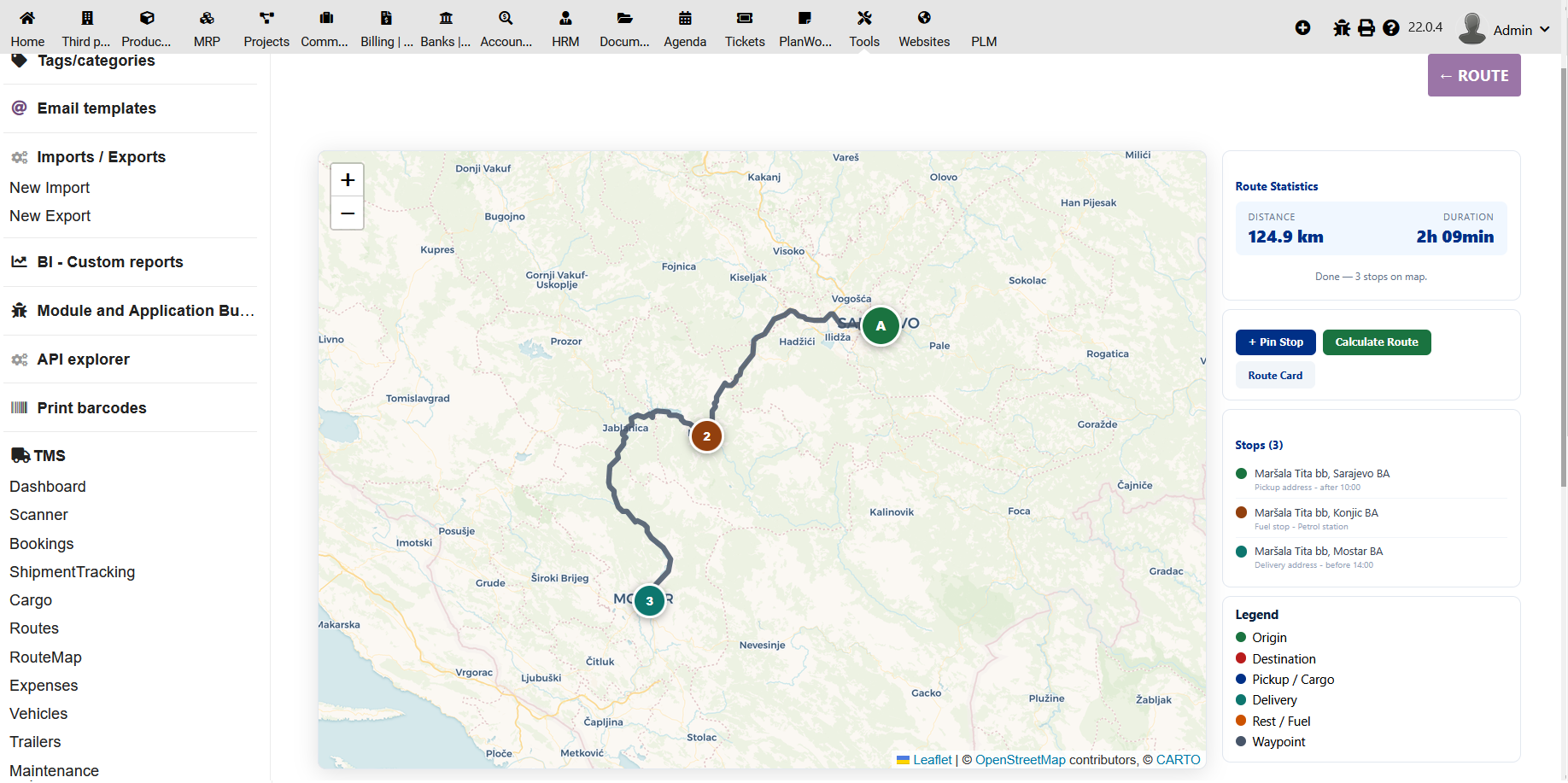Open TMS Dashboard in sidebar
The width and height of the screenshot is (1568, 783).
tap(48, 487)
